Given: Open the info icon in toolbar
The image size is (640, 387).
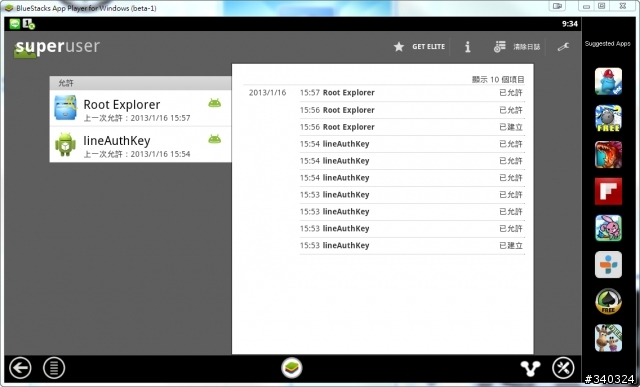Looking at the screenshot, I should pos(468,47).
